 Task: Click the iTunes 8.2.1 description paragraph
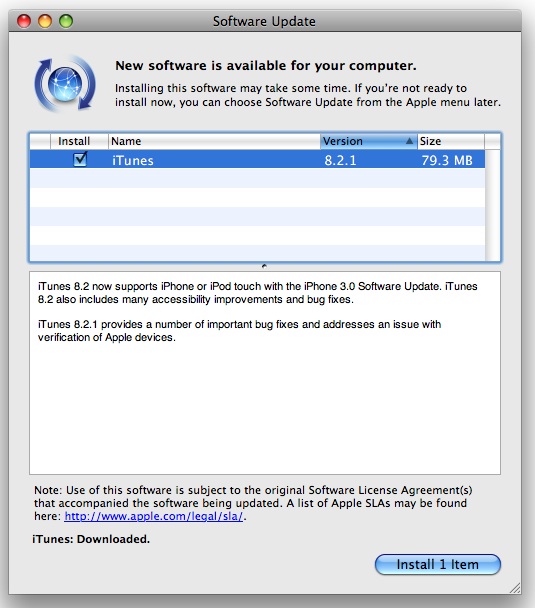tap(239, 330)
